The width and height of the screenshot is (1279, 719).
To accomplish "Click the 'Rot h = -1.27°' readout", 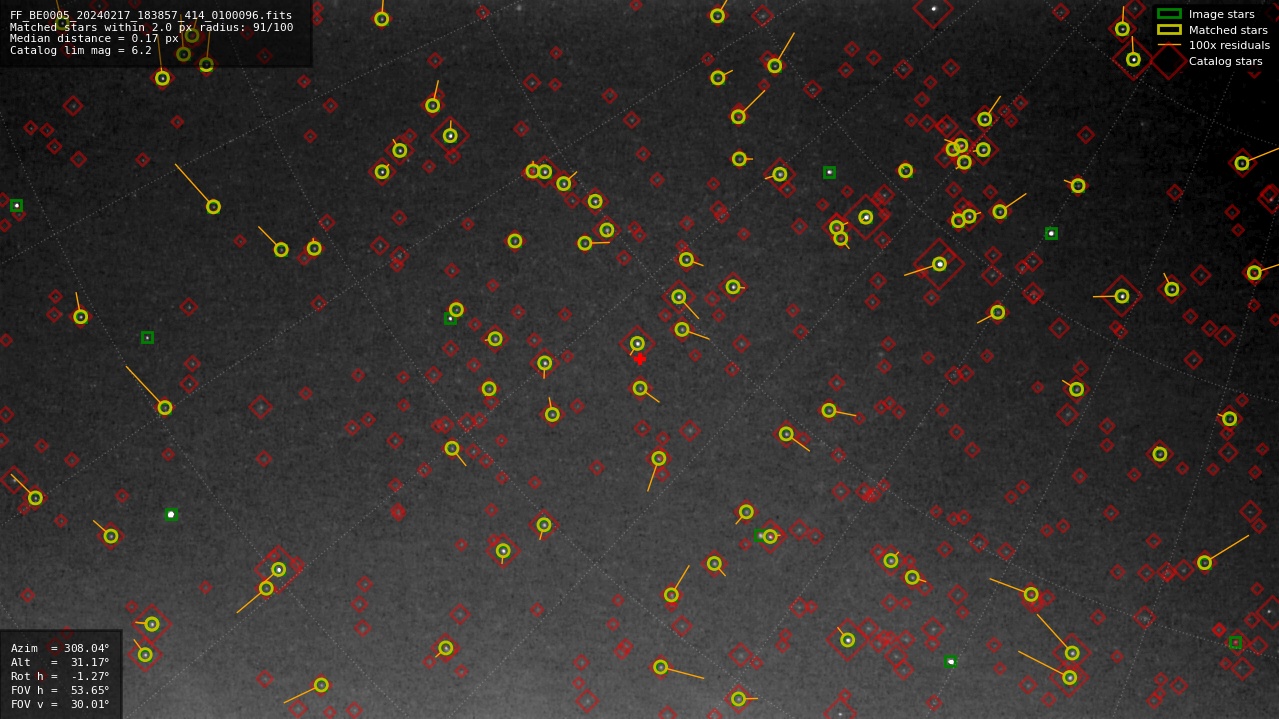I will point(60,677).
